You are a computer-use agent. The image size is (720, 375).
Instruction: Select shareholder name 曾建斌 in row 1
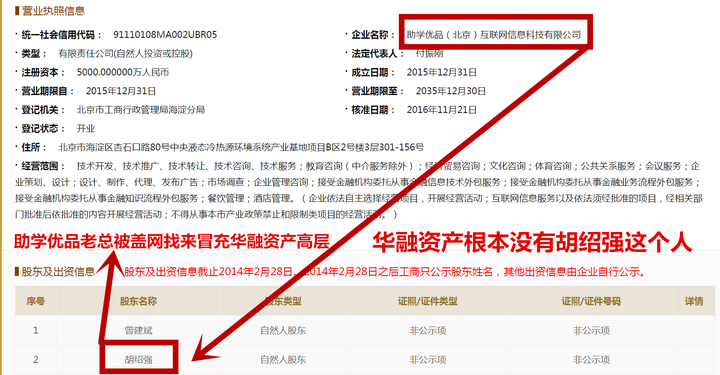138,330
